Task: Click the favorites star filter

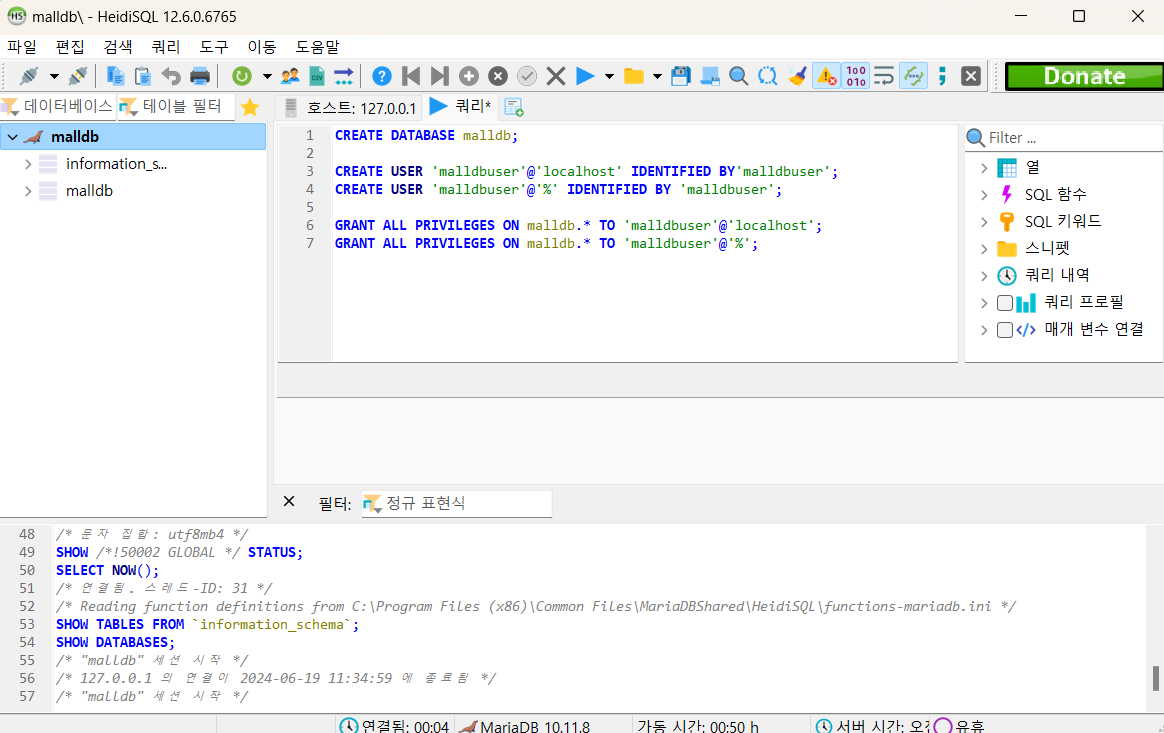Action: (x=250, y=107)
